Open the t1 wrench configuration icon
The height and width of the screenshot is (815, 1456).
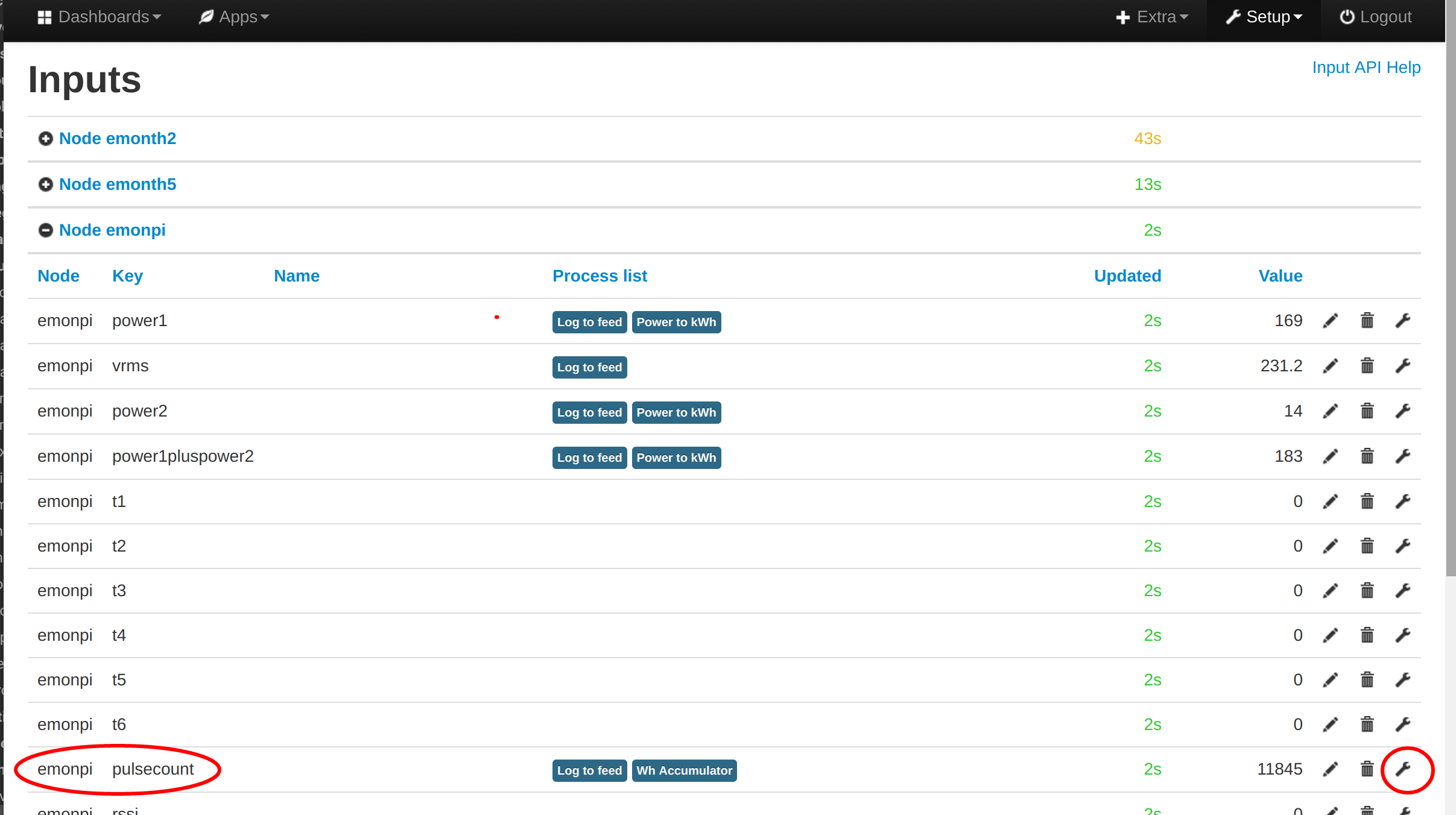click(1403, 502)
